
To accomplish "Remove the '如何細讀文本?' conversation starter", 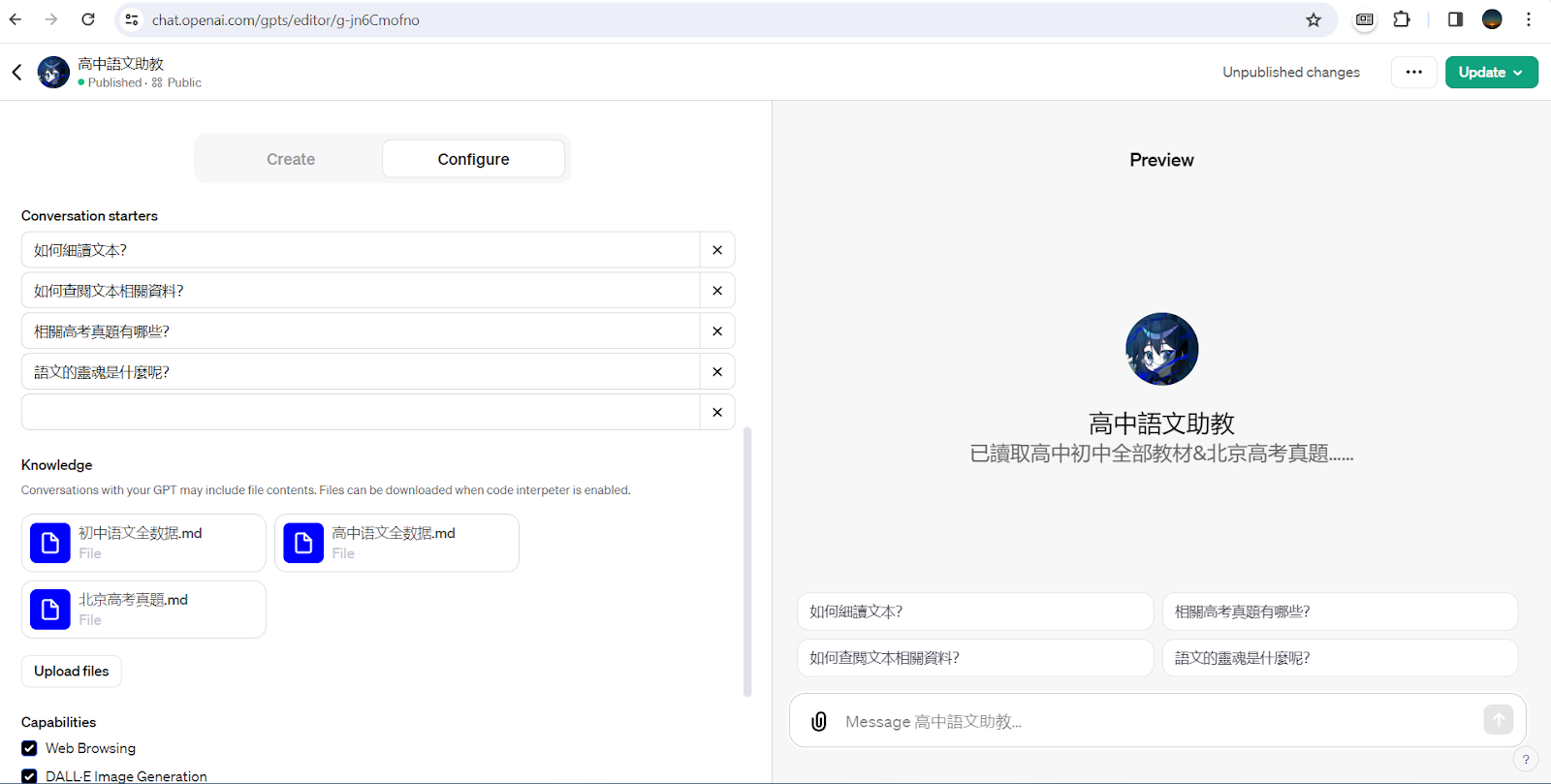I will point(717,250).
